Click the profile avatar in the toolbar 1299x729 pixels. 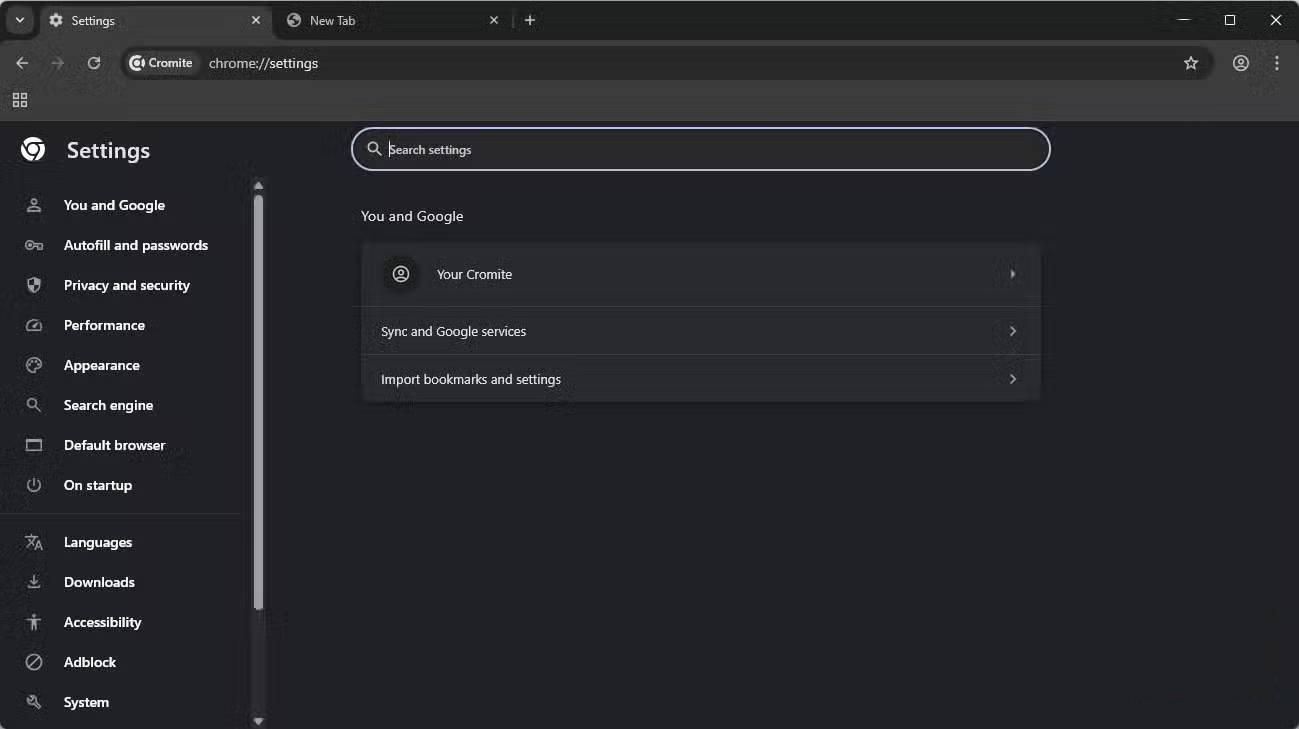[1240, 62]
